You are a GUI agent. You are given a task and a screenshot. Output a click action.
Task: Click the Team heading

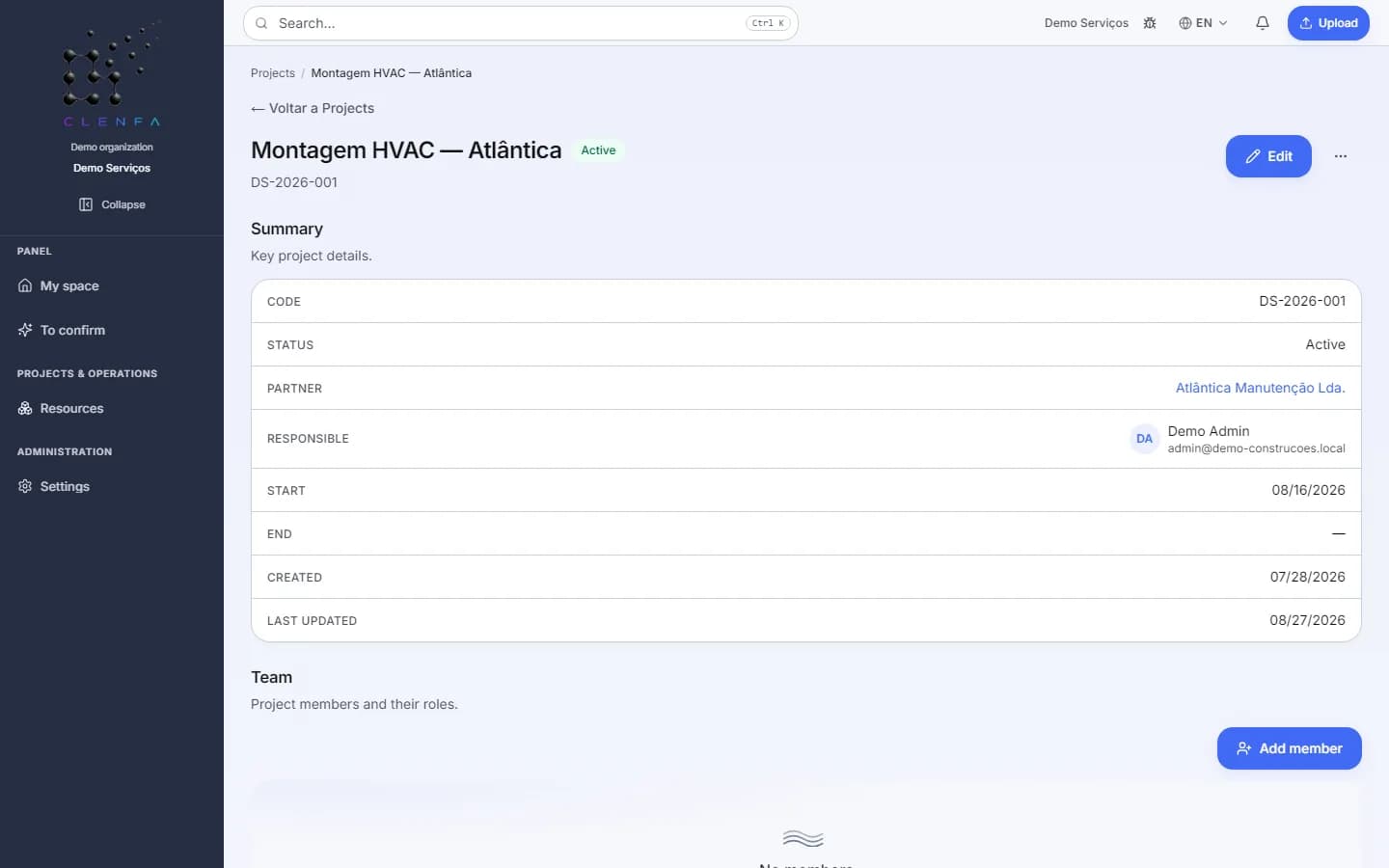tap(271, 677)
